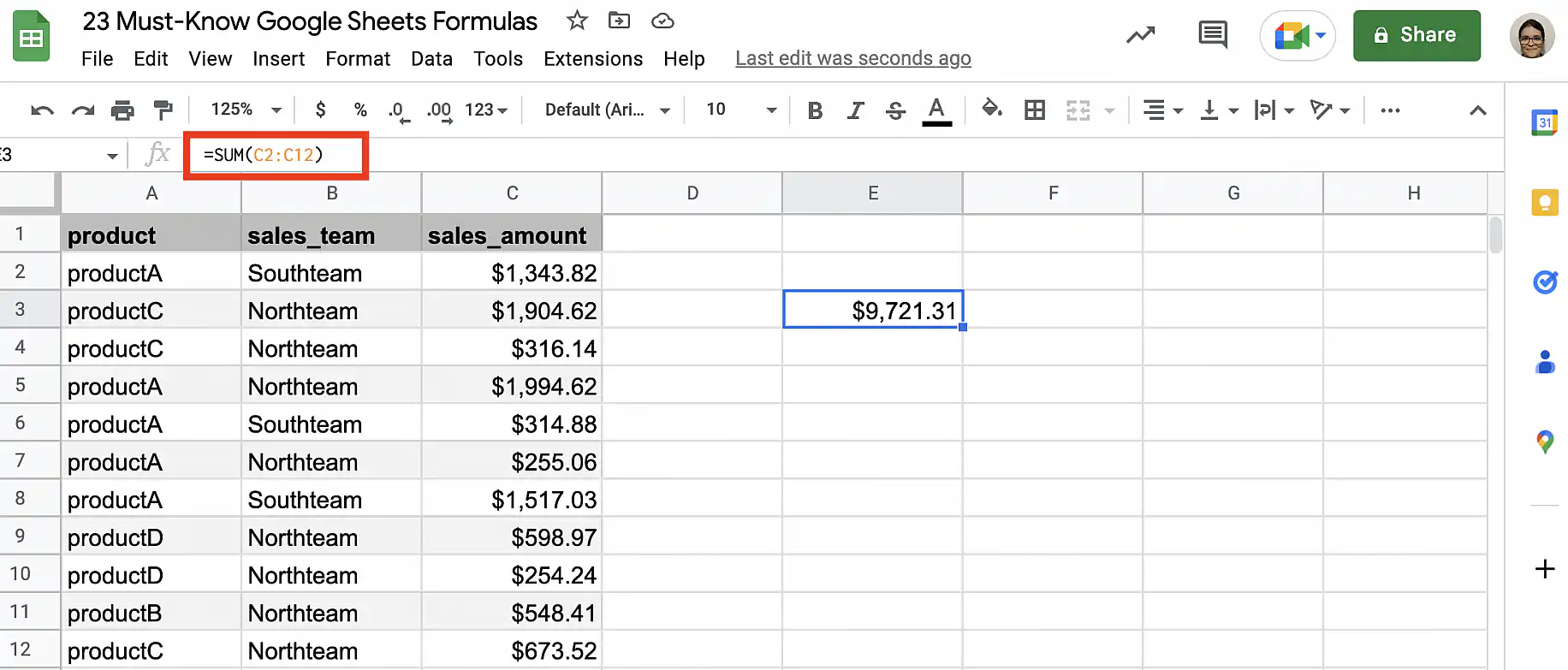Viewport: 1568px width, 670px height.
Task: Click the green Share button
Action: (x=1417, y=35)
